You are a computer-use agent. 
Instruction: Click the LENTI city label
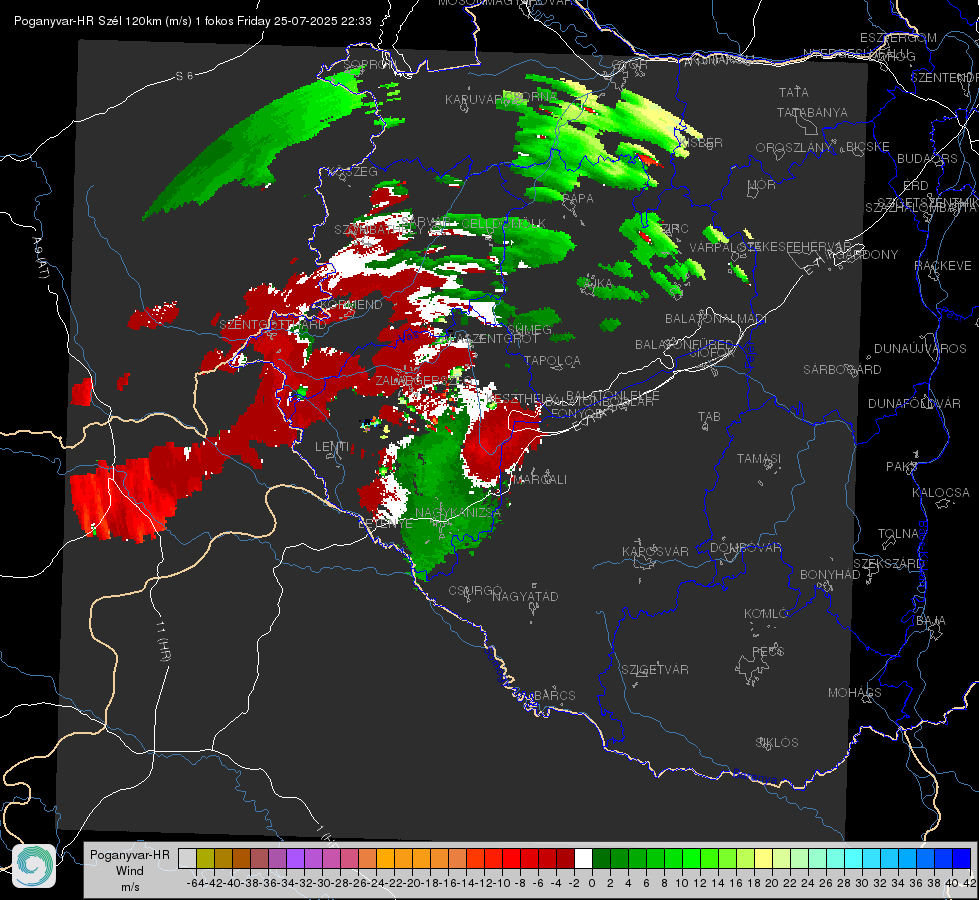(x=332, y=447)
